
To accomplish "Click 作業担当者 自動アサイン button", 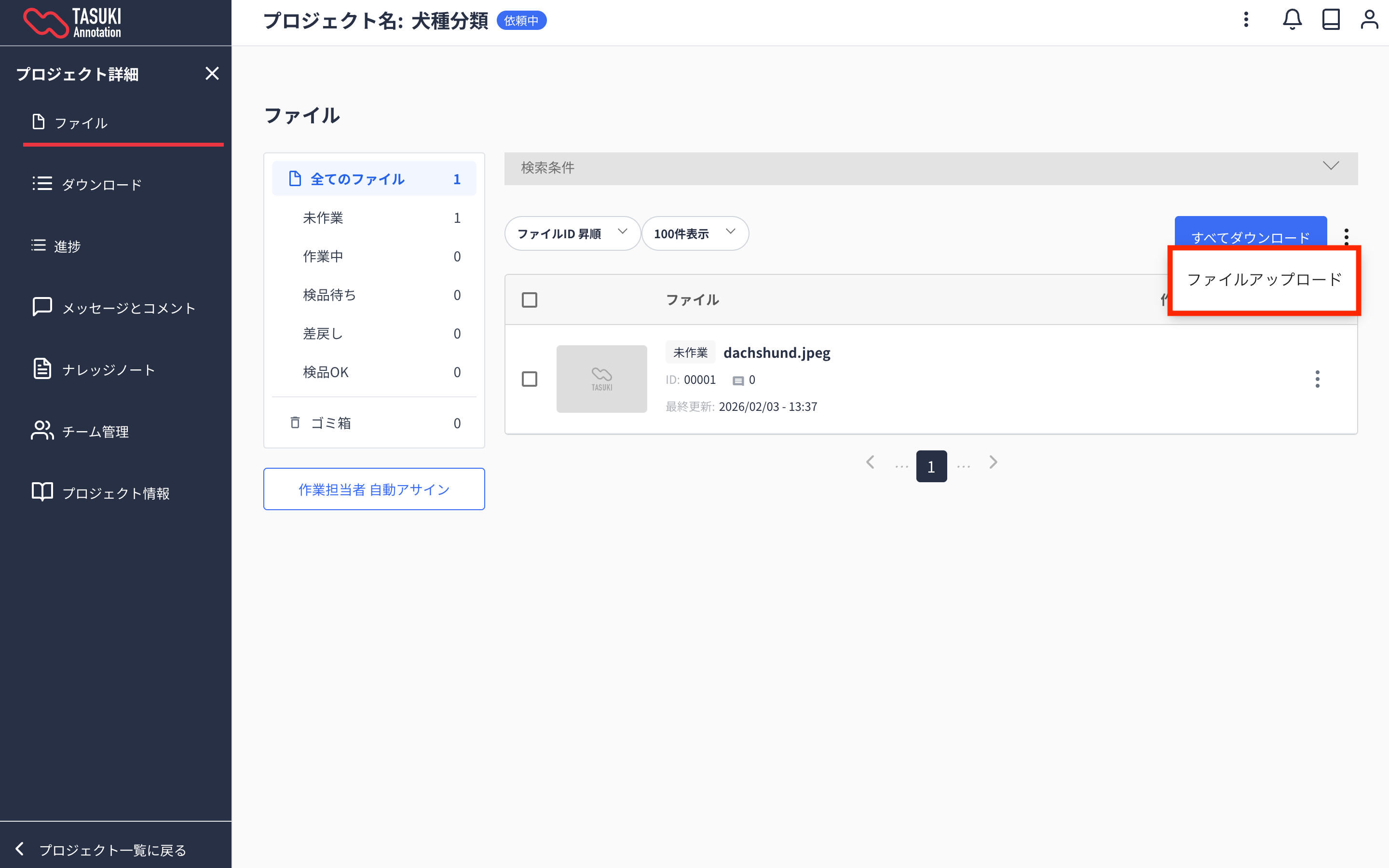I will click(374, 489).
